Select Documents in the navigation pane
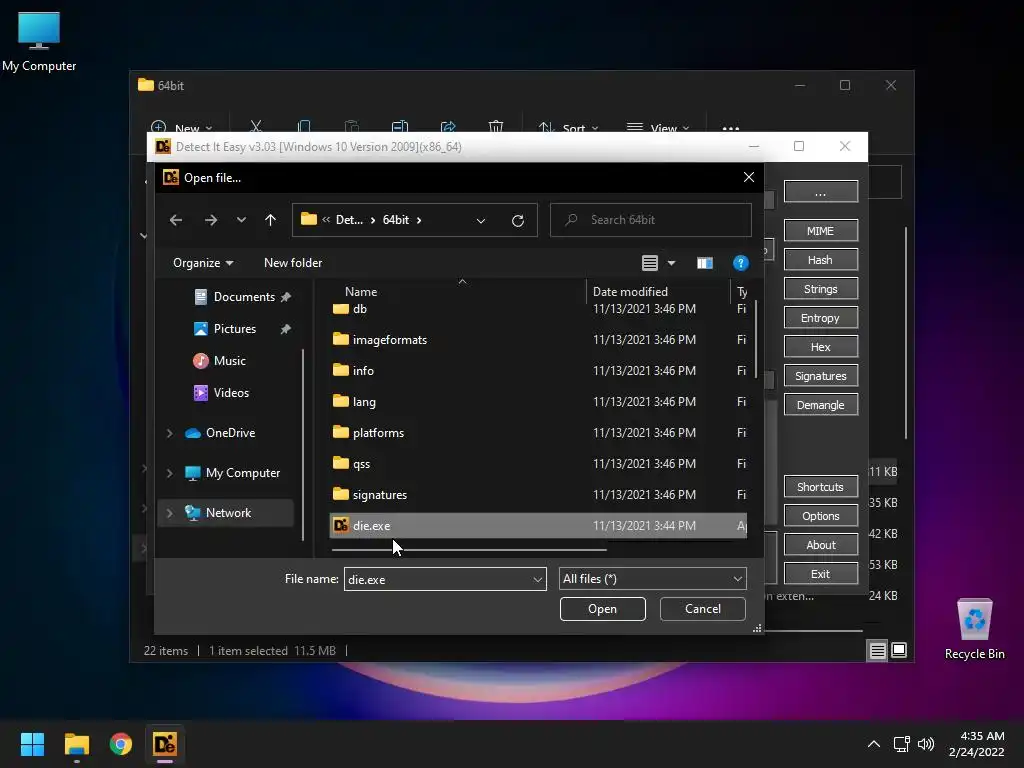 (x=243, y=296)
